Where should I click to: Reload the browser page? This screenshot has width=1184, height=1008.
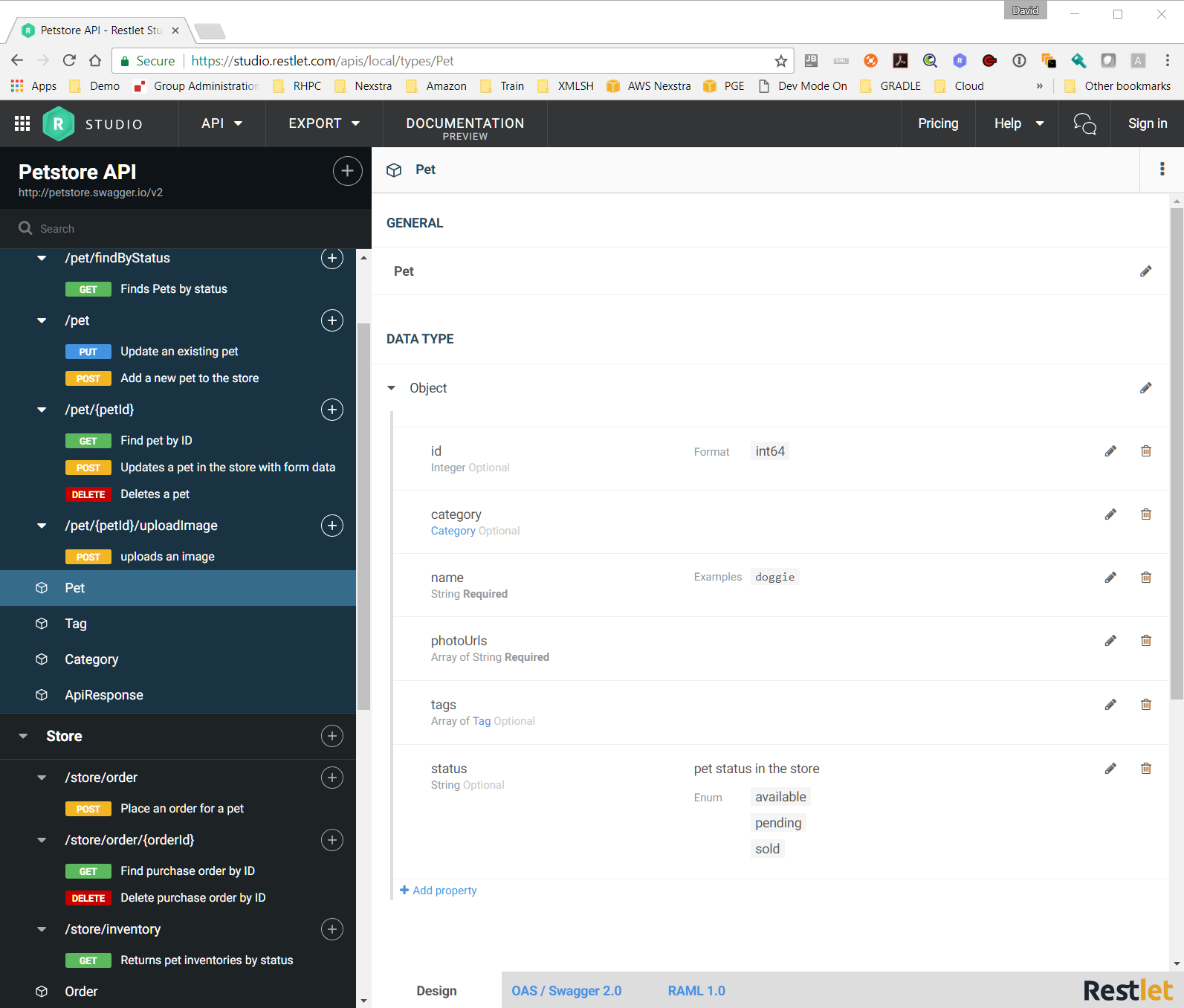coord(69,61)
